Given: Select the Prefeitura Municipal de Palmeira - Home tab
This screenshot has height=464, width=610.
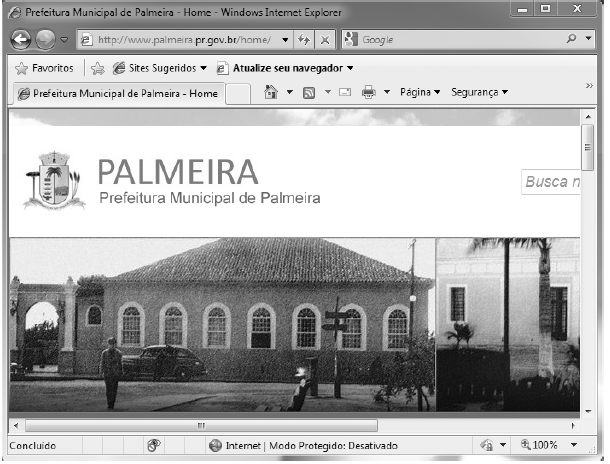Looking at the screenshot, I should point(118,94).
